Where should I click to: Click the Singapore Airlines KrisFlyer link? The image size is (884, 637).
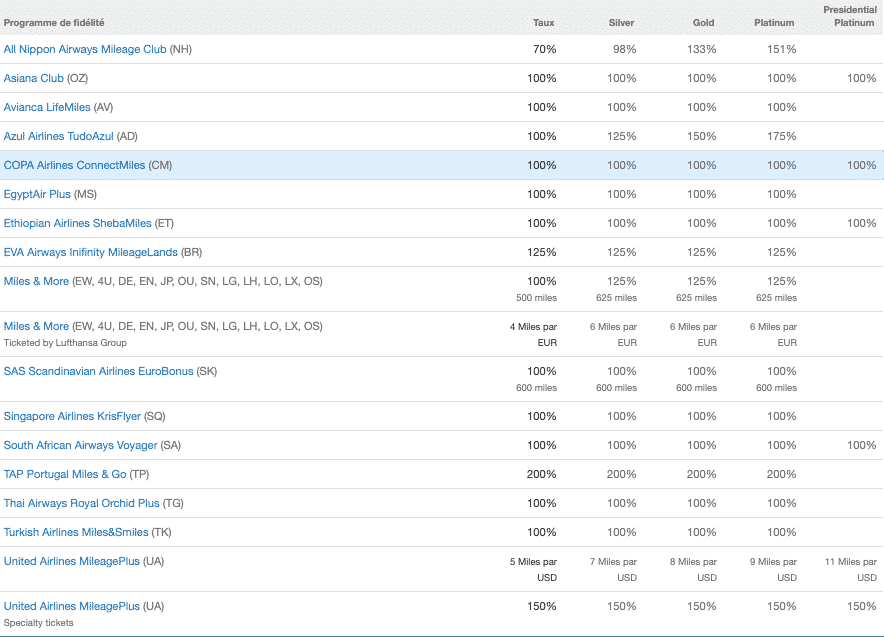click(72, 416)
